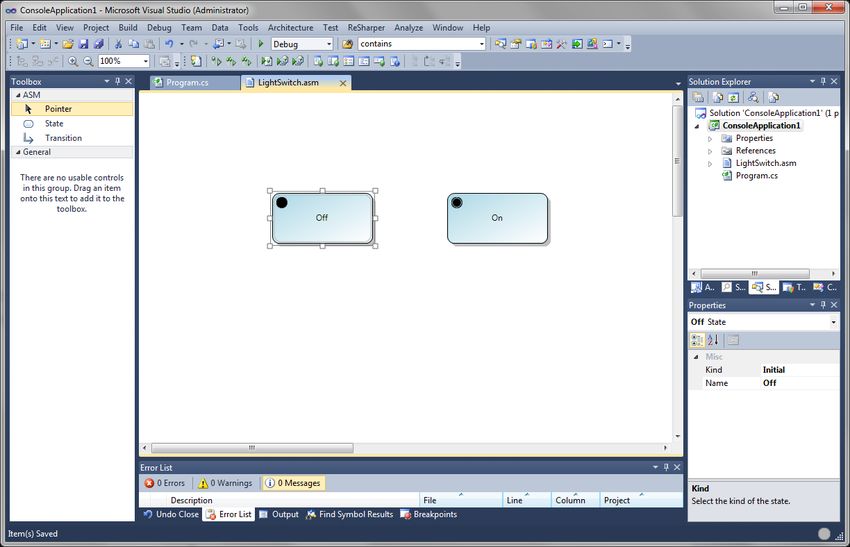Open the 'contains' find combo box dropdown

(481, 44)
